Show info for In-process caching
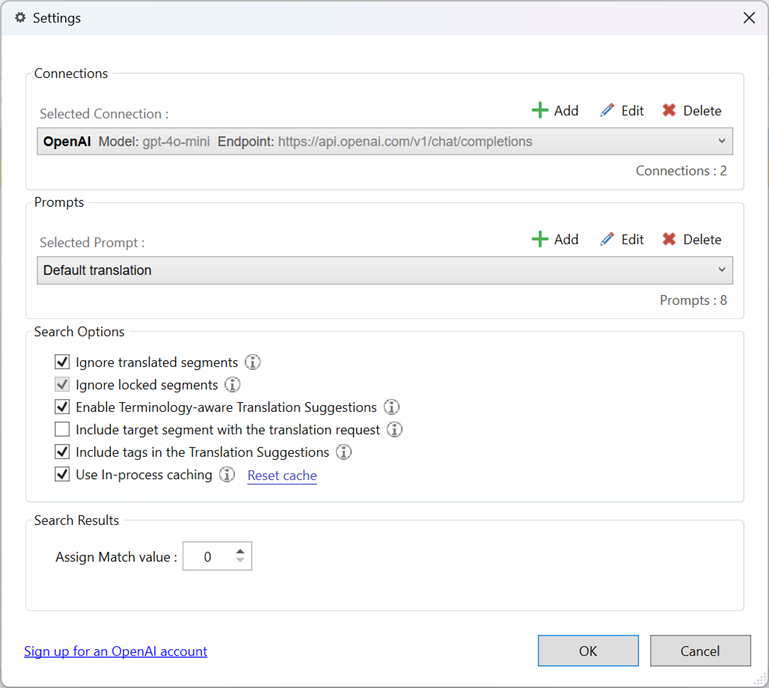 [227, 475]
